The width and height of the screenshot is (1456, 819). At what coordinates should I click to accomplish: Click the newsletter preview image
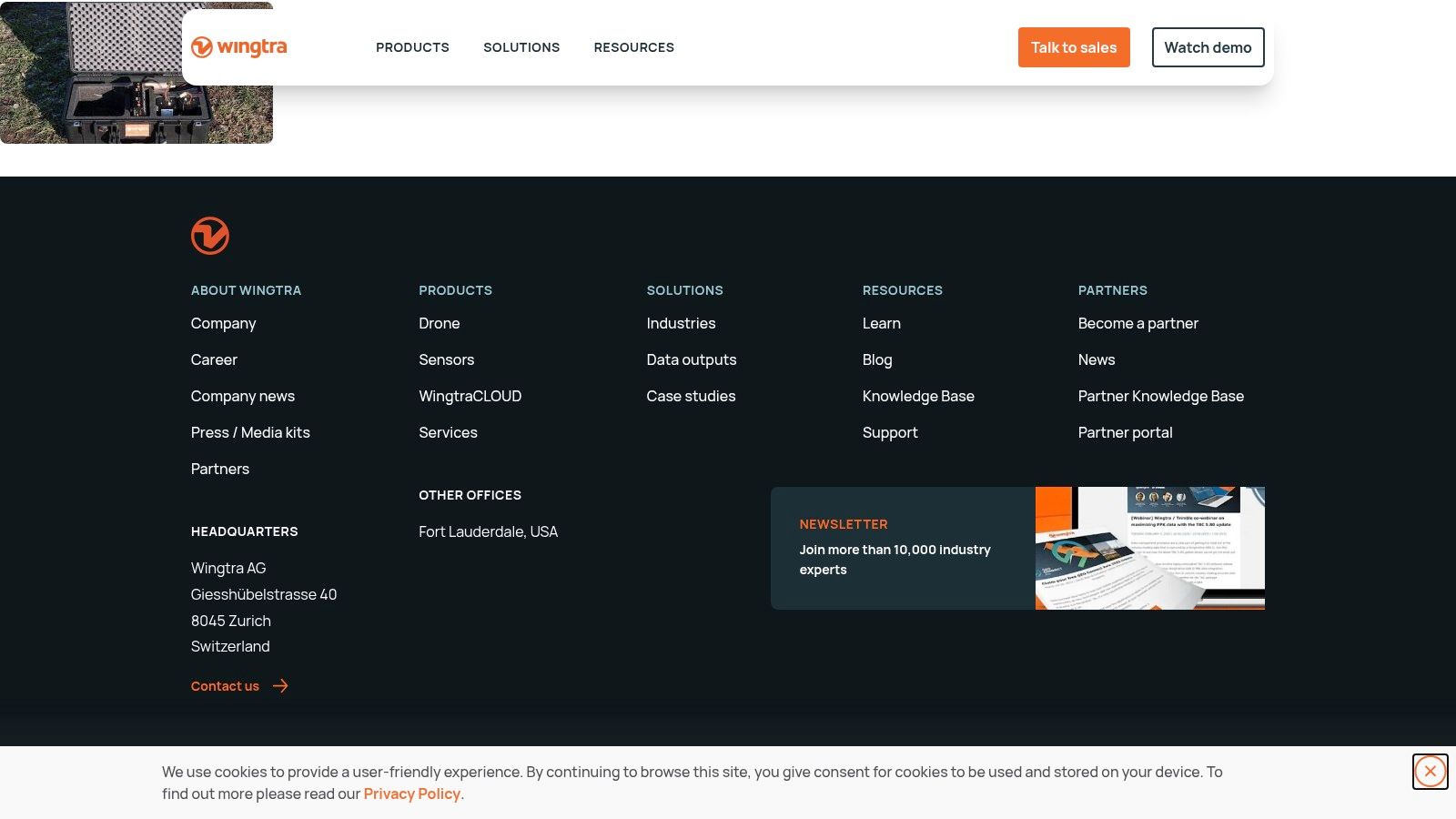click(x=1150, y=548)
